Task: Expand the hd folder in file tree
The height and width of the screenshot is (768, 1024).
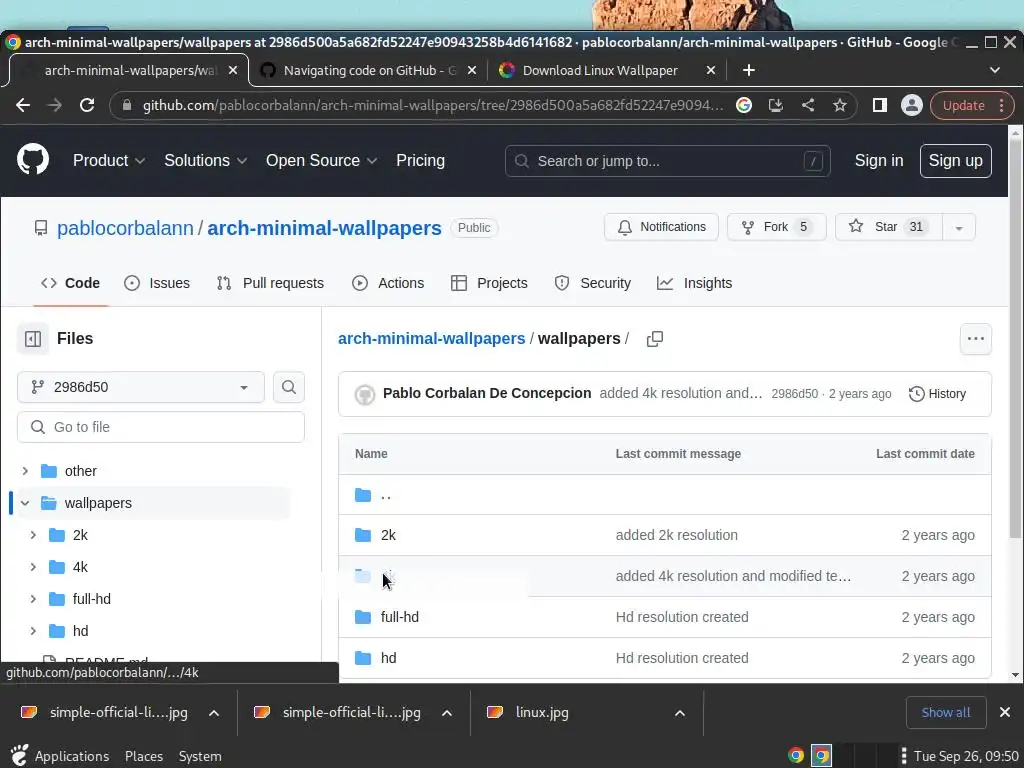Action: click(x=33, y=631)
